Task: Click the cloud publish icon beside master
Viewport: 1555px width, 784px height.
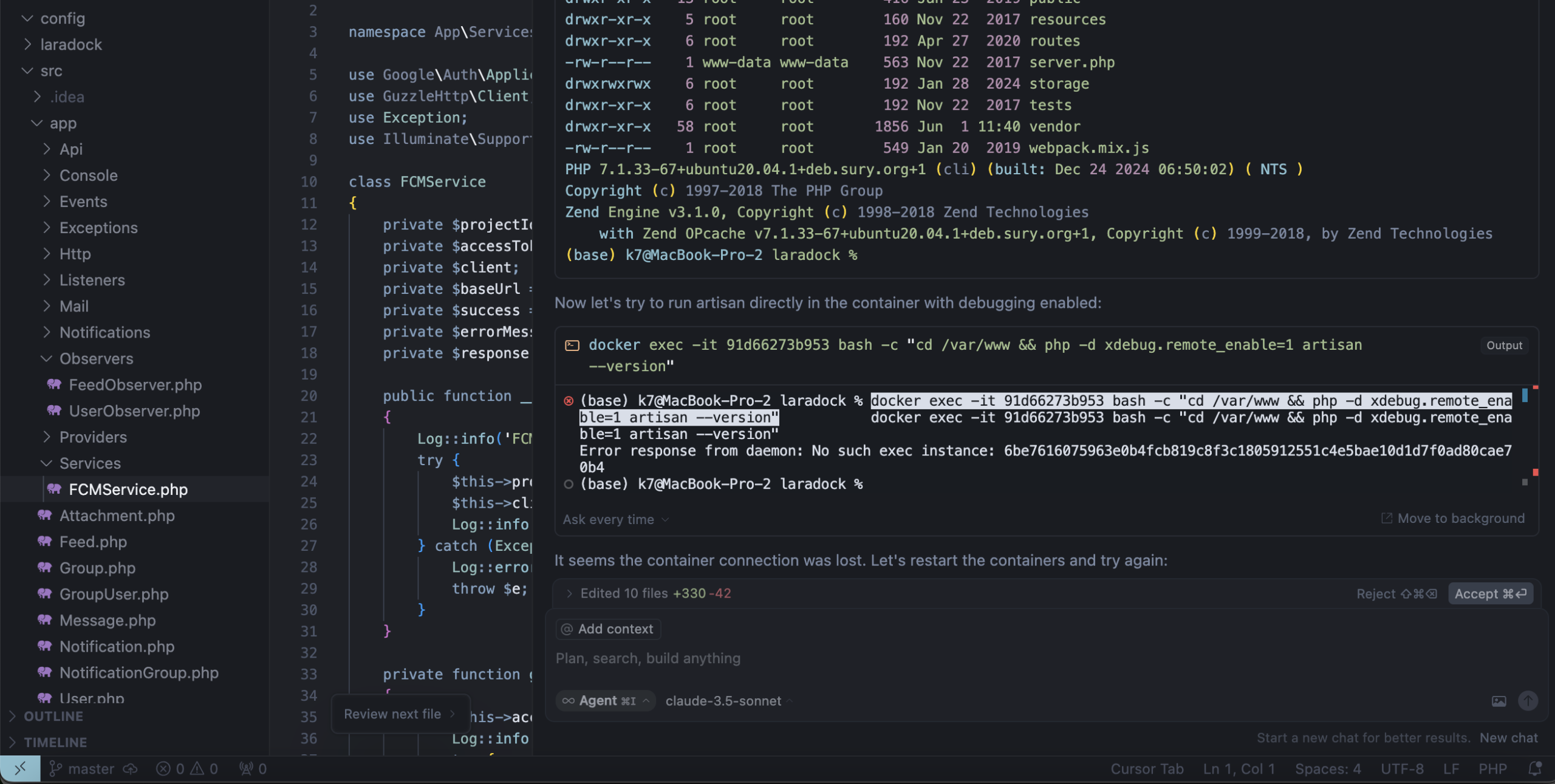Action: pos(130,769)
